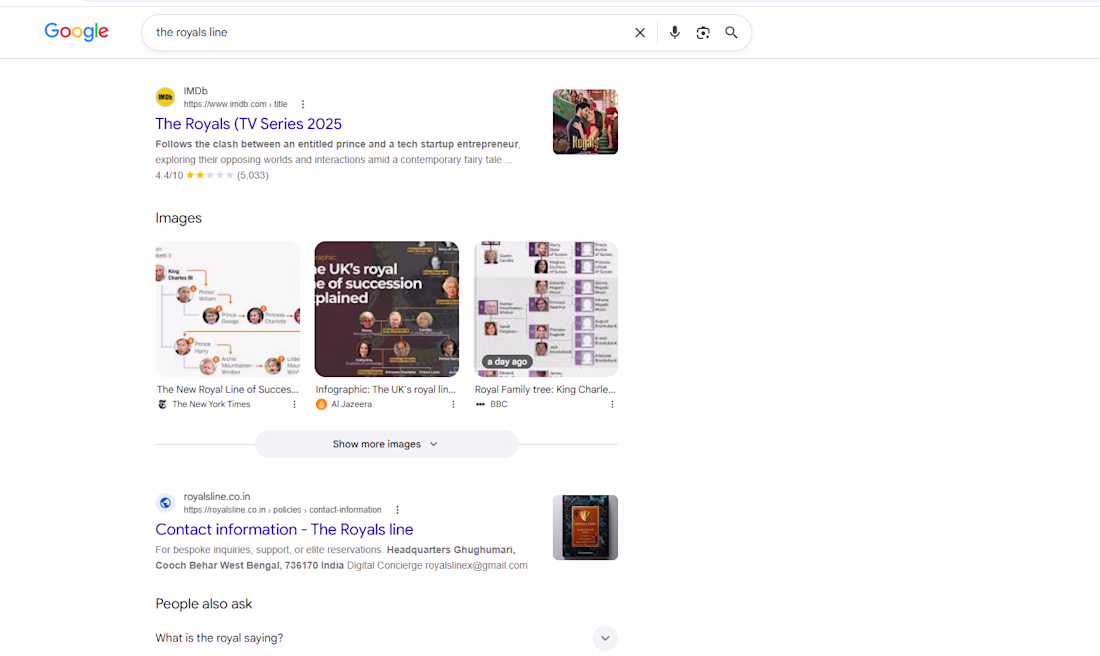Click the chevron beside 'What is the royal saying?'
Viewport: 1100px width, 656px height.
click(605, 638)
